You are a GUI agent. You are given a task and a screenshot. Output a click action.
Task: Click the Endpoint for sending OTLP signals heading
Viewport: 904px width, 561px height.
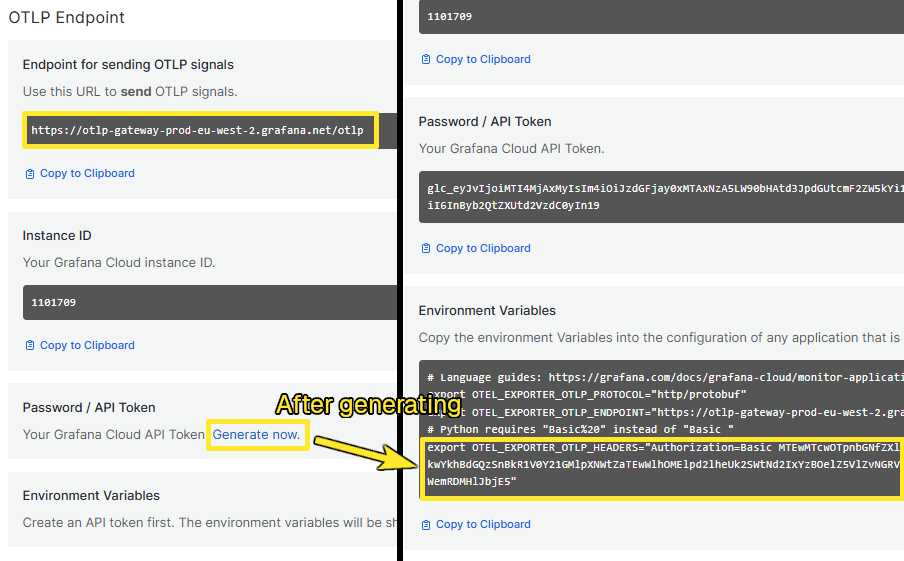tap(128, 65)
